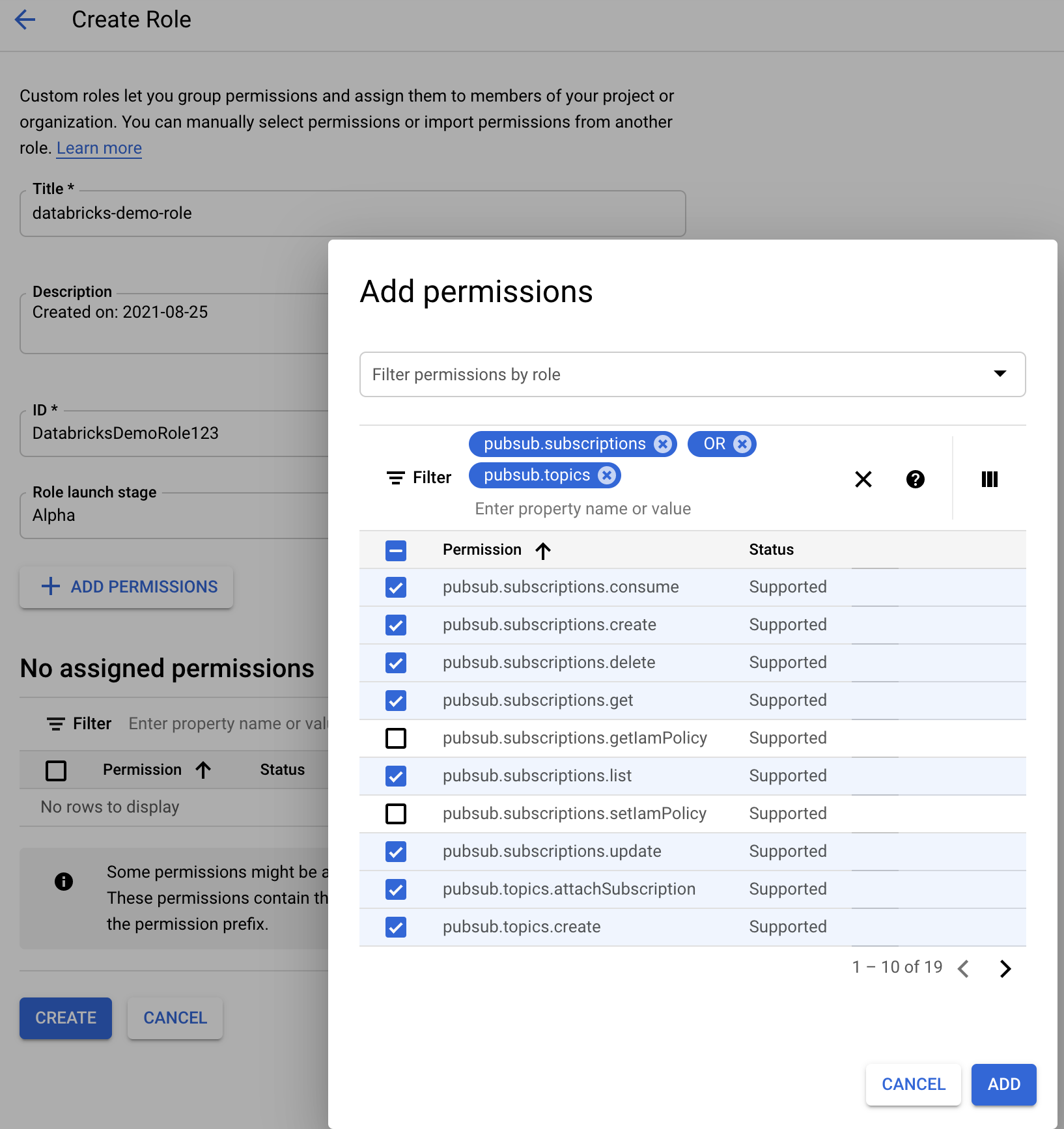Image resolution: width=1064 pixels, height=1129 pixels.
Task: Remove the OR filter chip
Action: [742, 443]
